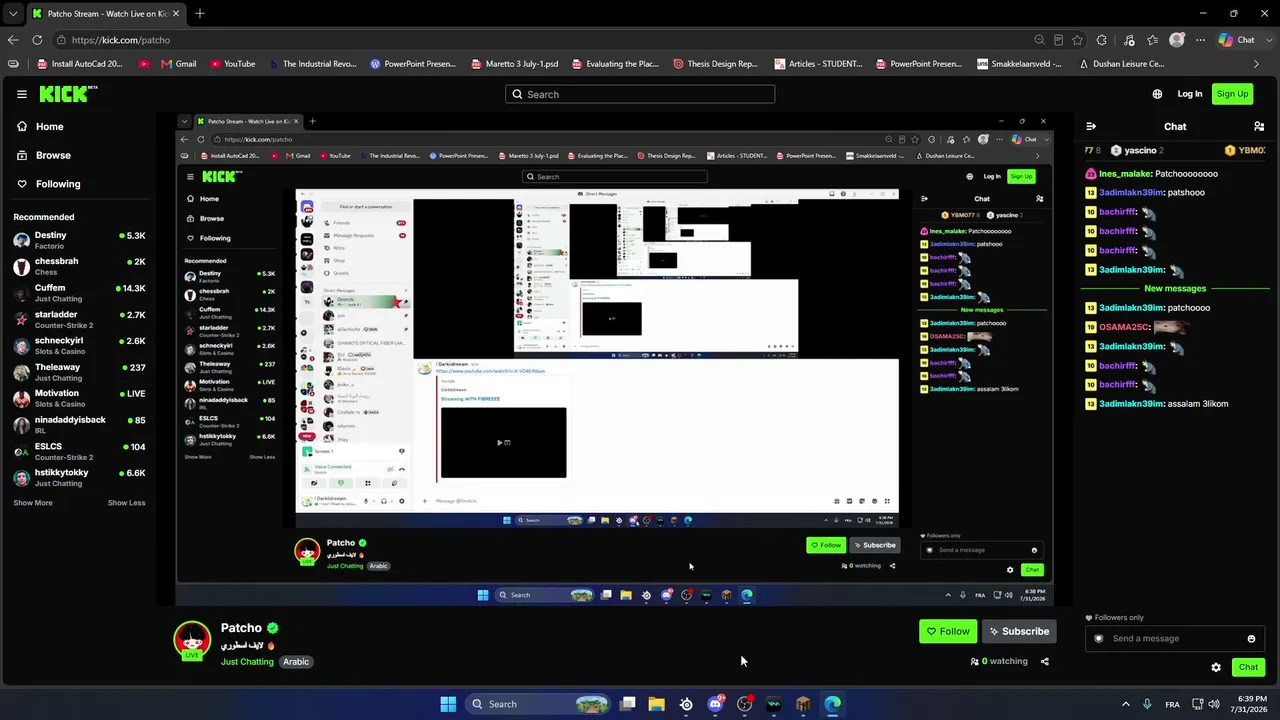The height and width of the screenshot is (720, 1280).
Task: Open the emoji picker in the main chat input
Action: click(x=1251, y=639)
